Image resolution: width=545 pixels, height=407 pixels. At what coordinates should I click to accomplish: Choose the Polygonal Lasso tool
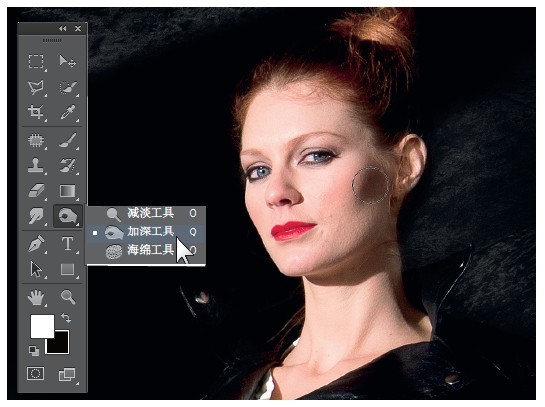pyautogui.click(x=36, y=87)
